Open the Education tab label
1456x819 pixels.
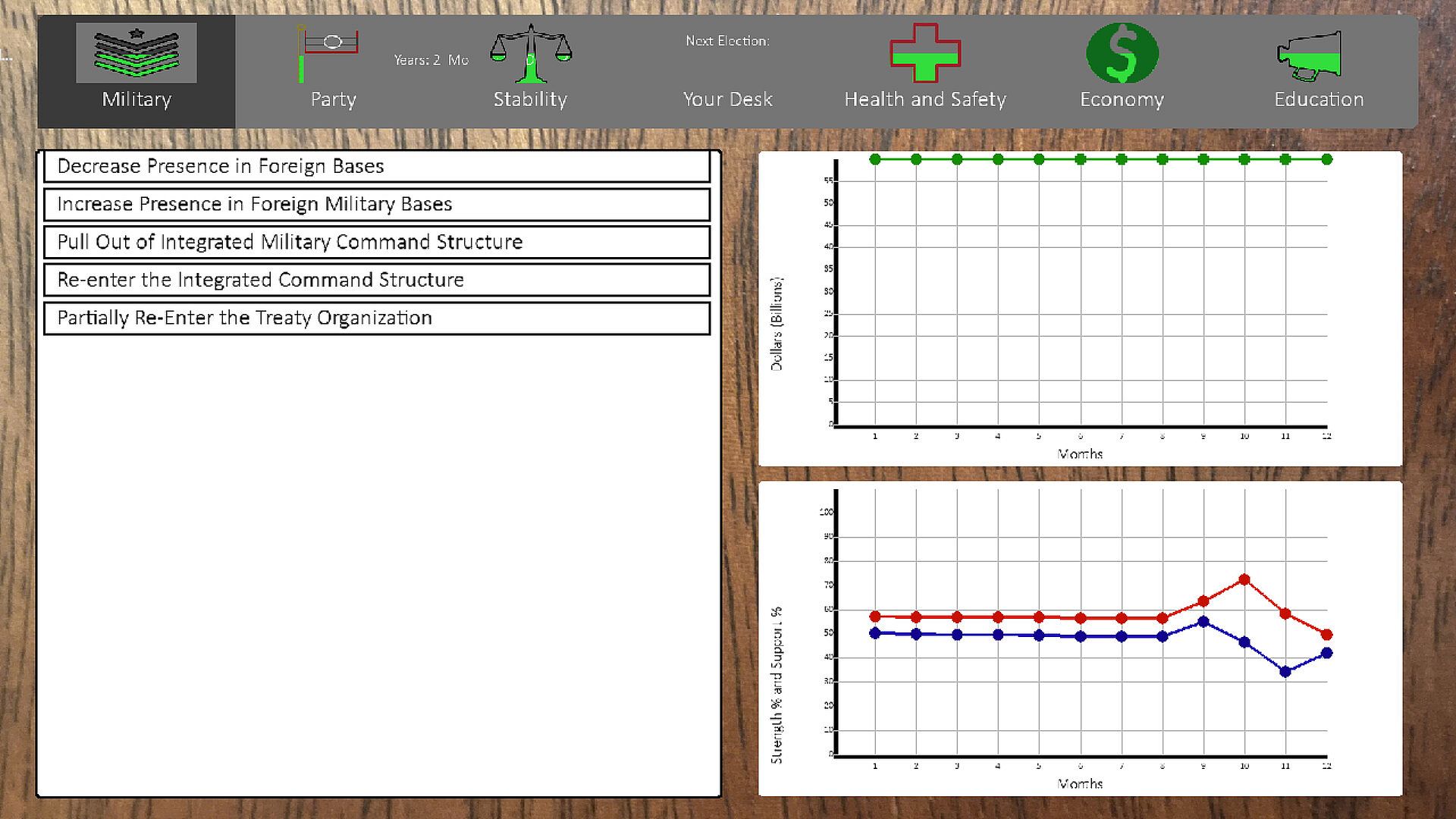(x=1319, y=99)
